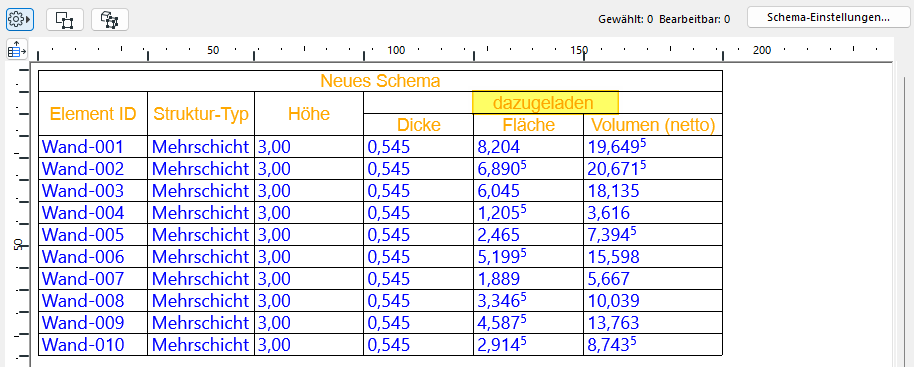Viewport: 914px width, 367px height.
Task: Select cell Wand-001
Action: tap(93, 147)
